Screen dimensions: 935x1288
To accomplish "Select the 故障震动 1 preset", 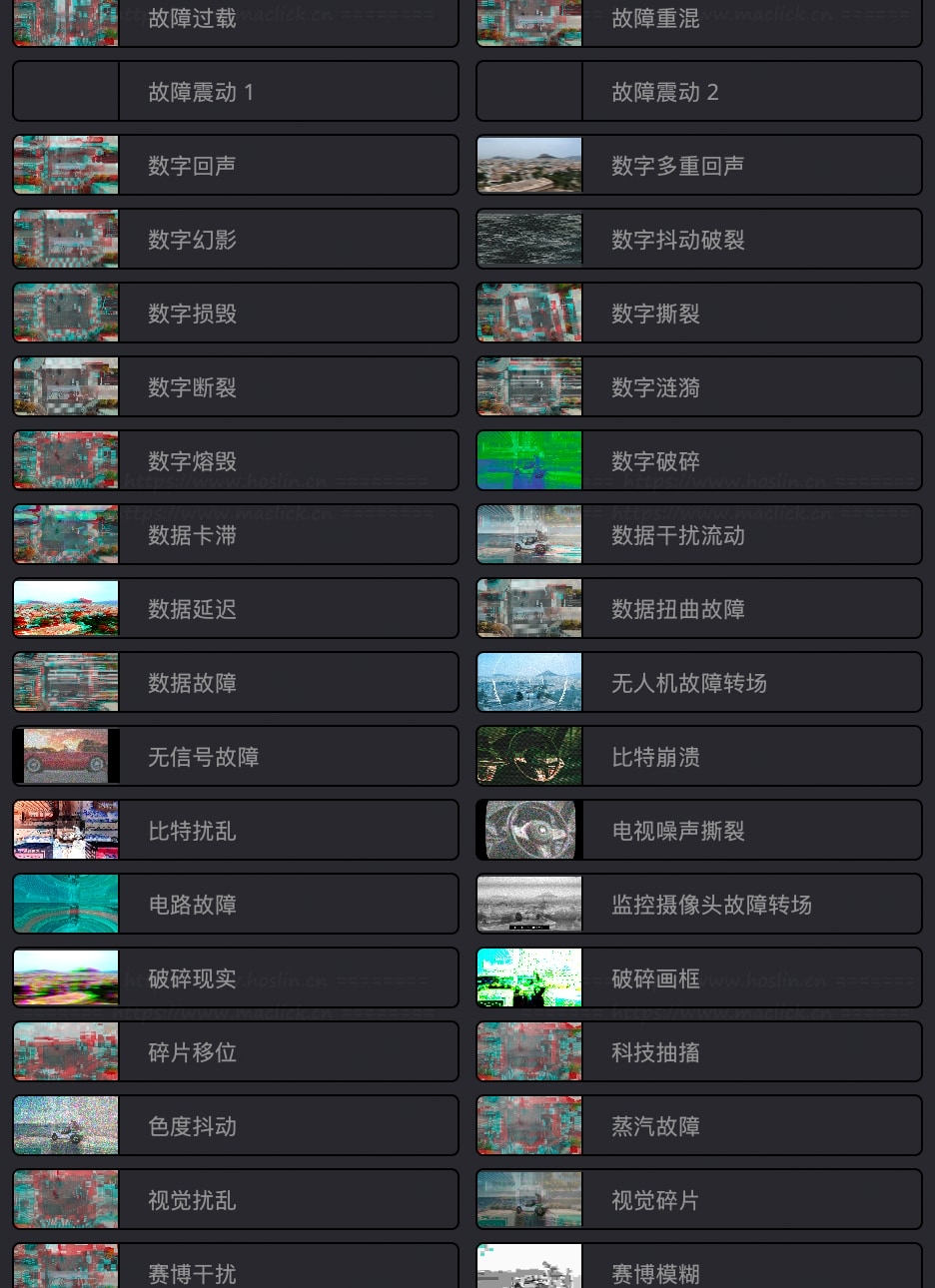I will [x=236, y=92].
